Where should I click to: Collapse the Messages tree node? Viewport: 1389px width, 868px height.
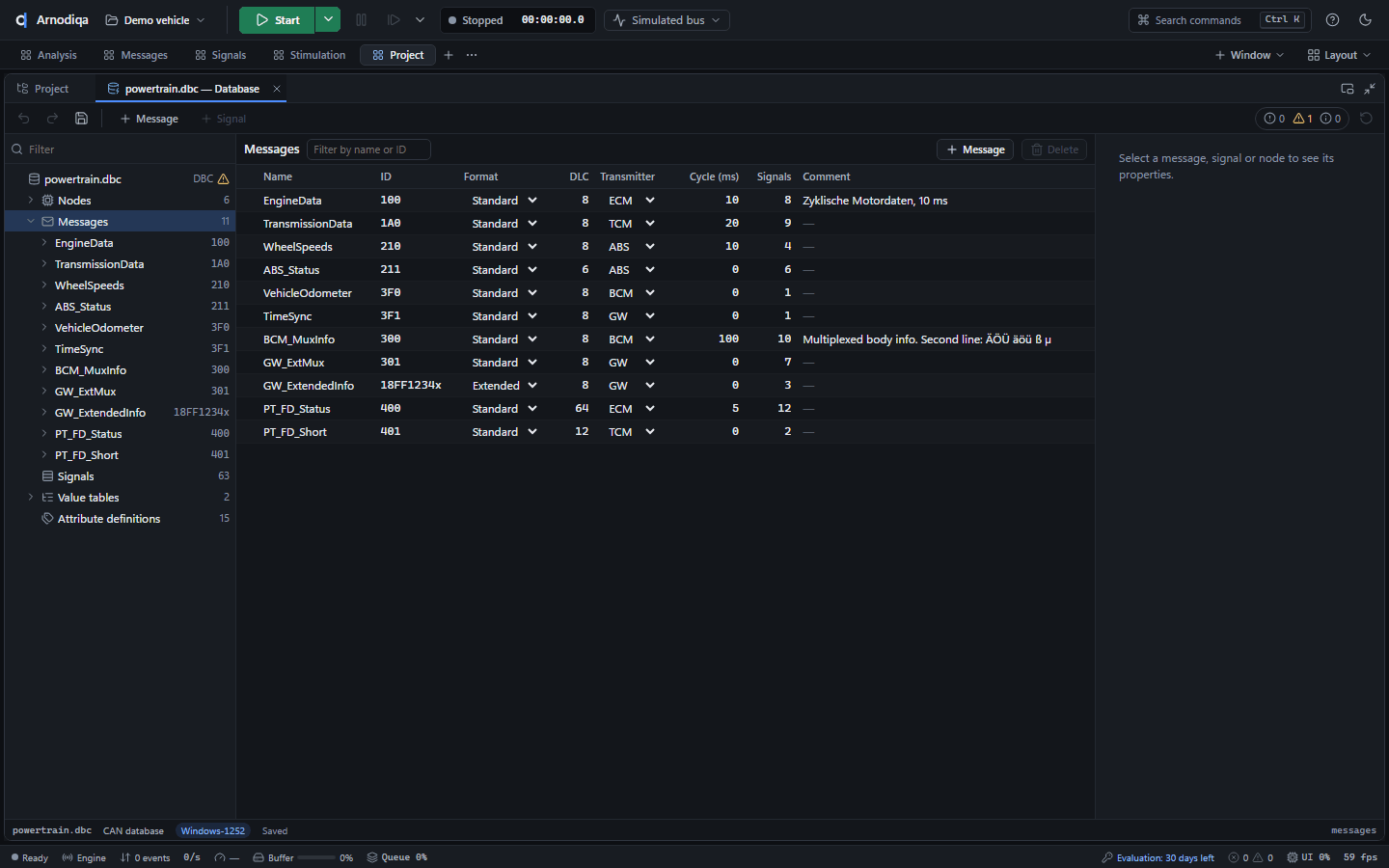click(x=31, y=222)
